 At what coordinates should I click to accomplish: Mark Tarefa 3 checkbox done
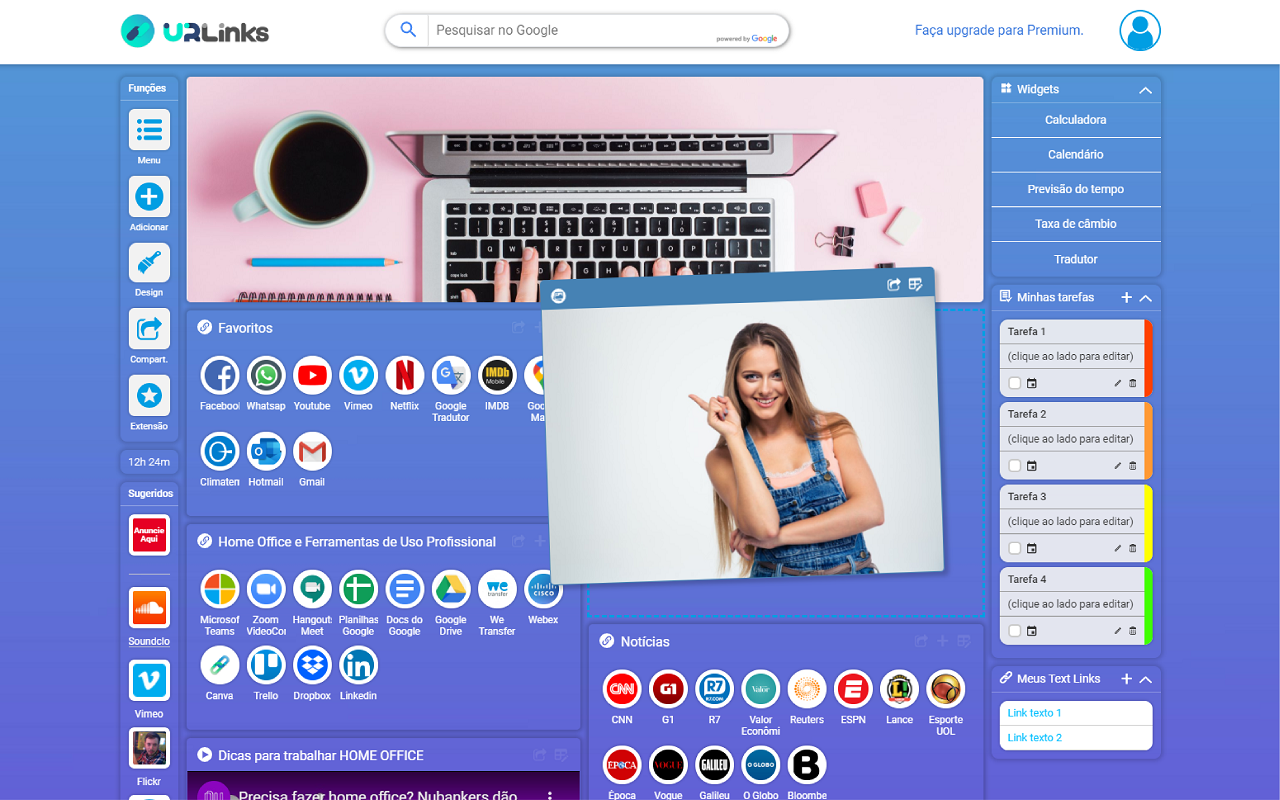tap(1015, 548)
